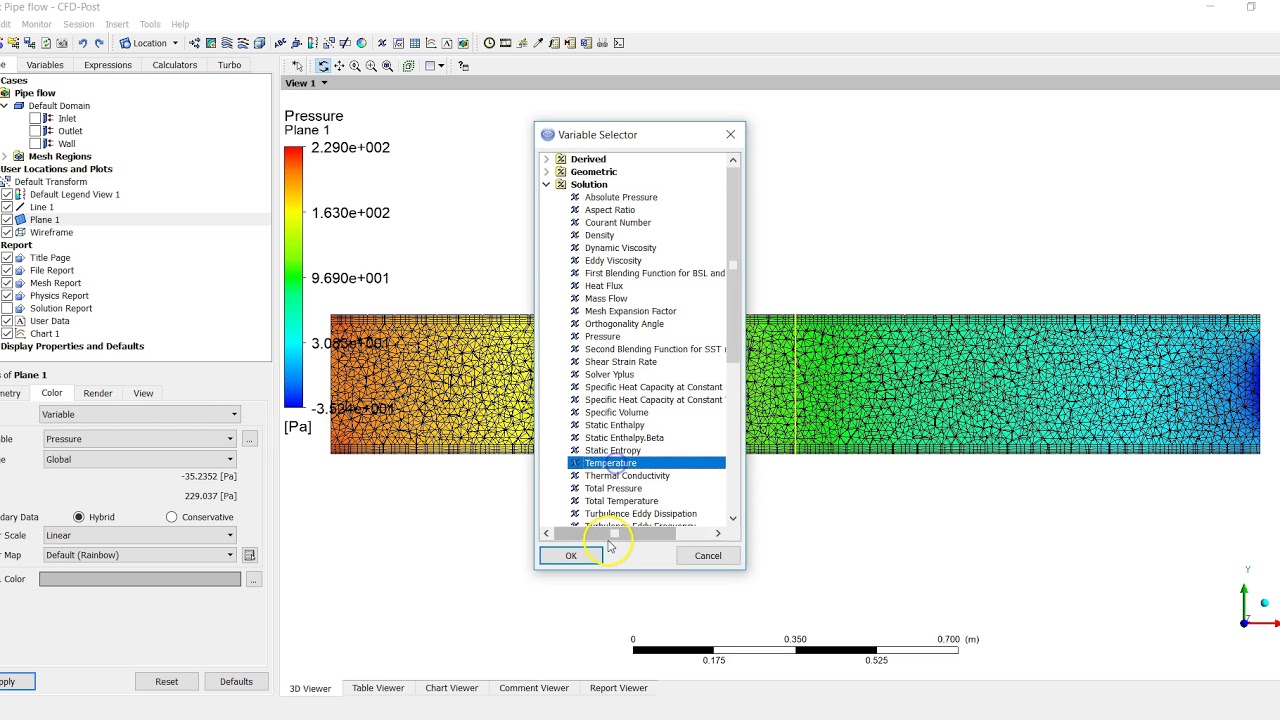The image size is (1280, 720).
Task: Select the Hybrid radio button
Action: 79,517
